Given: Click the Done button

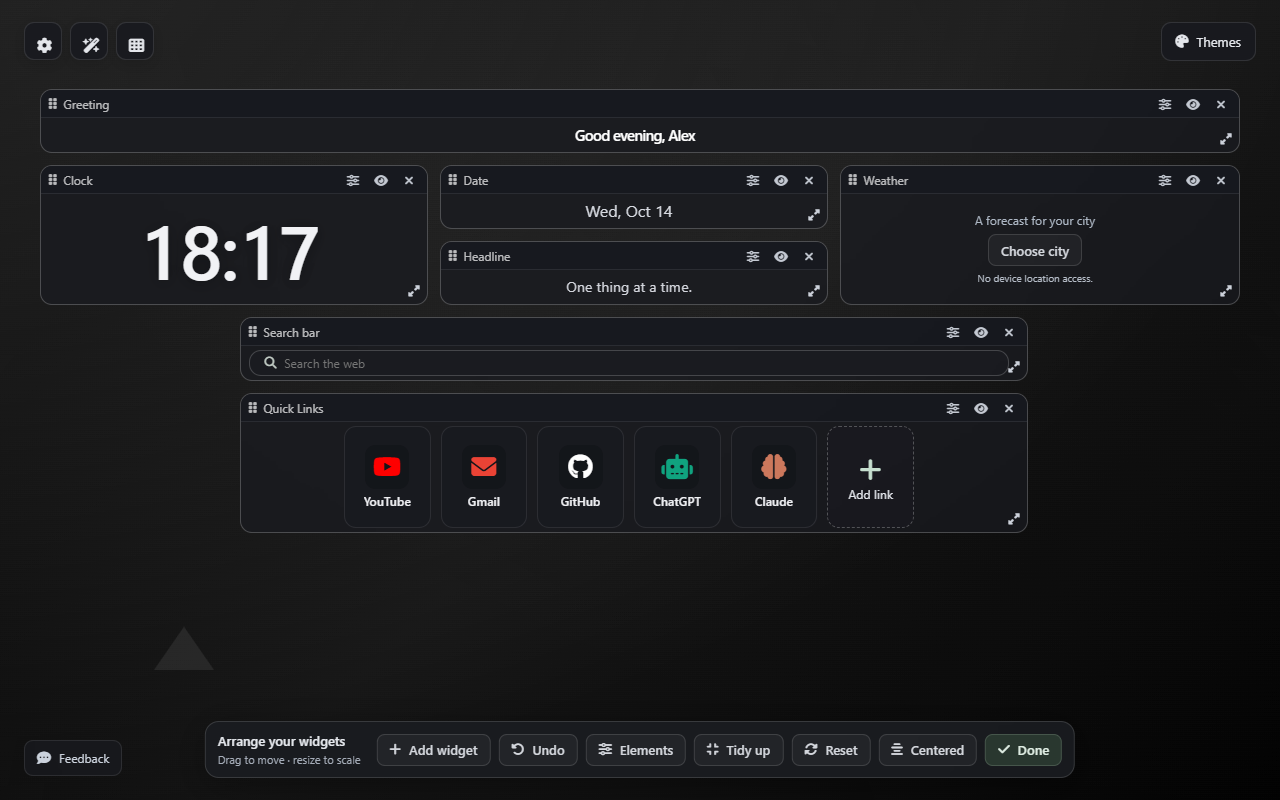Looking at the screenshot, I should (1023, 750).
